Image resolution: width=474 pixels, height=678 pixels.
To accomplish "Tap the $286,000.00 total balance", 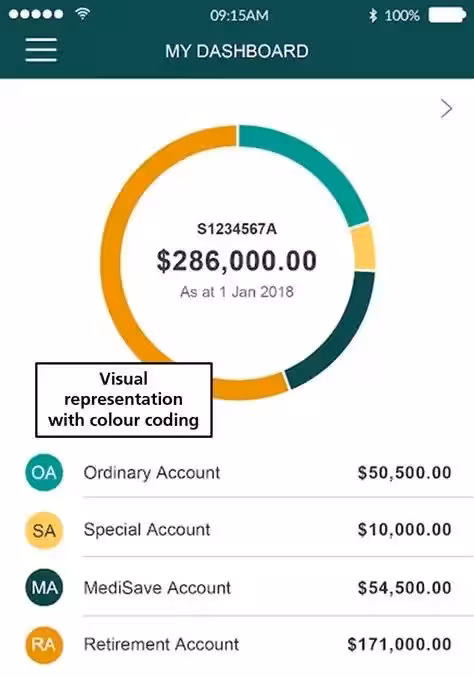I will click(x=237, y=261).
